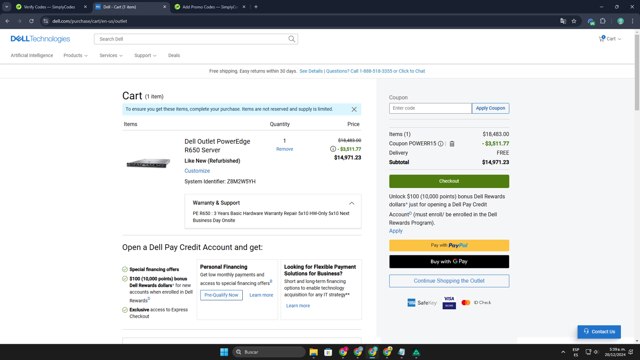Click the PowerEdge R650 server thumbnail

pos(148,163)
